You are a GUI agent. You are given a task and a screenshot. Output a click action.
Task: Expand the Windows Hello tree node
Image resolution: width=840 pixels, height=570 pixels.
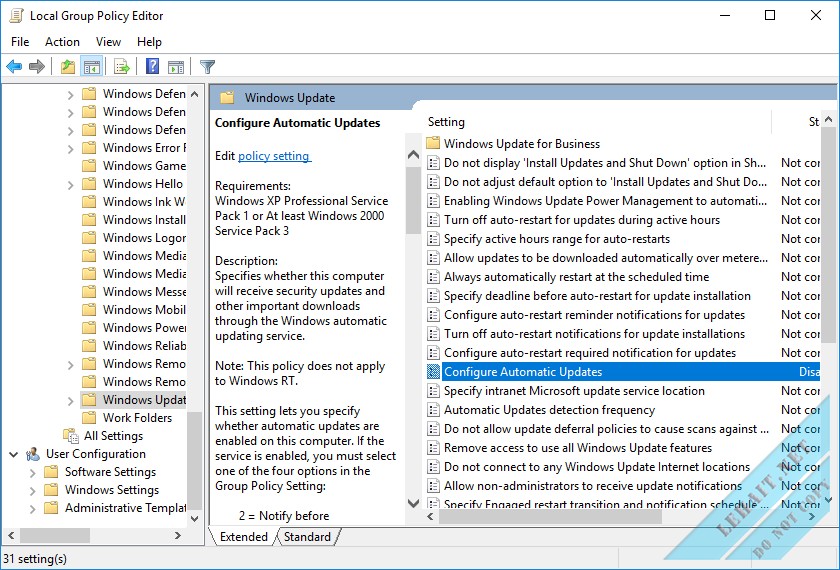coord(70,185)
